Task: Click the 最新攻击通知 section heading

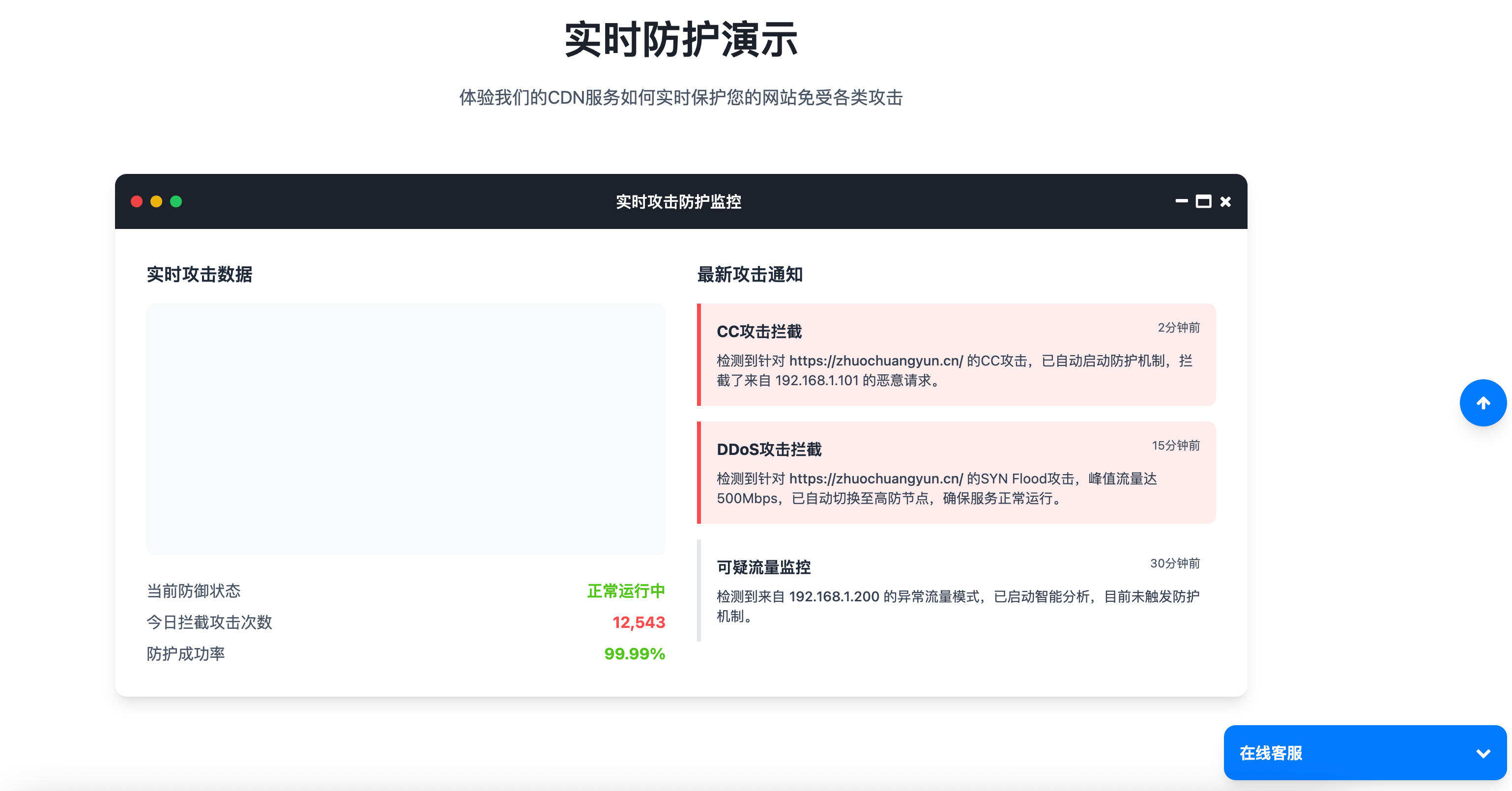Action: 750,275
